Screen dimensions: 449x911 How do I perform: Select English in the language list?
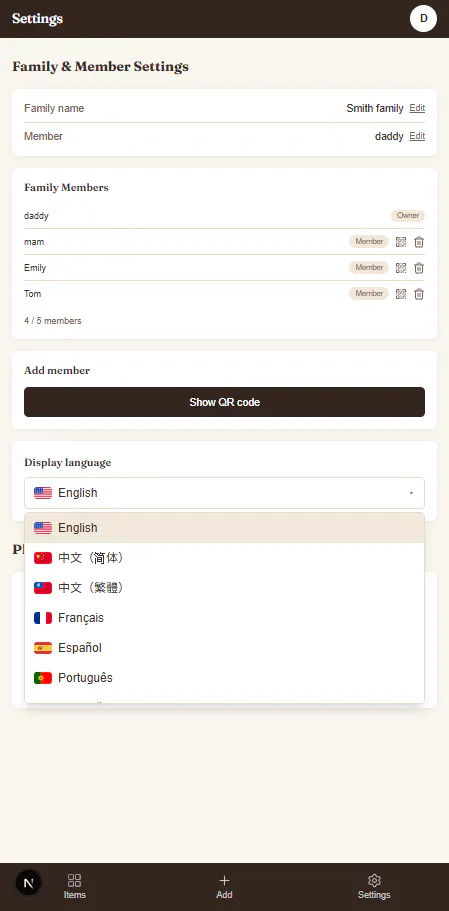[224, 528]
